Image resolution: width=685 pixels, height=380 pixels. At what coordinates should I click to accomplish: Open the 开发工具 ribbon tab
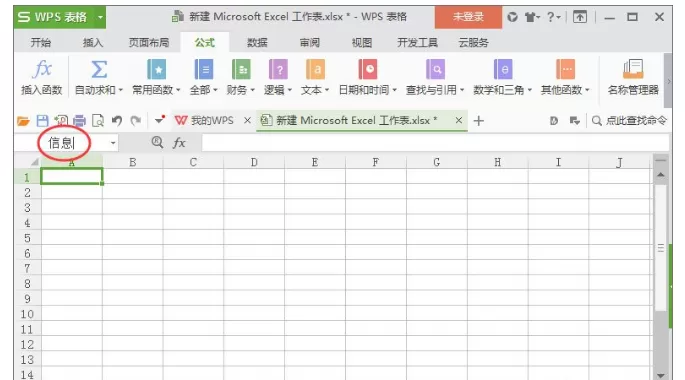[417, 42]
